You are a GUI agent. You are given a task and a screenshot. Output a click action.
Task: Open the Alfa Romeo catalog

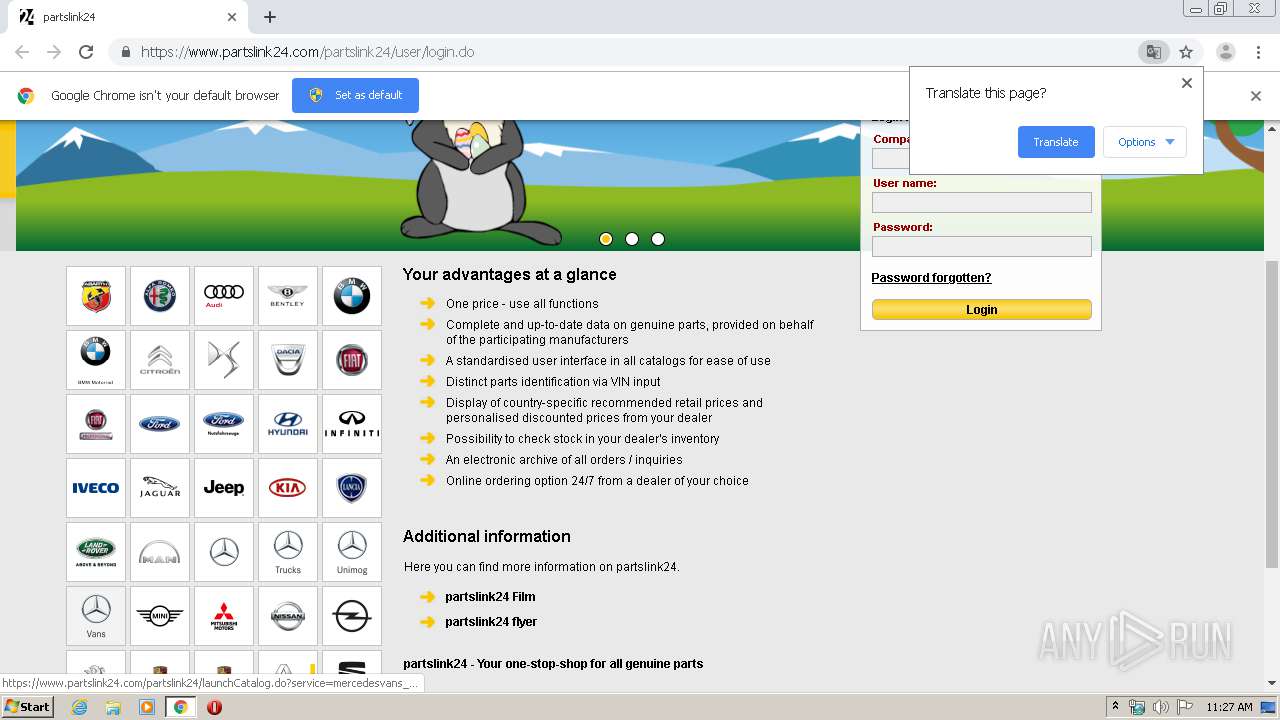pyautogui.click(x=160, y=296)
